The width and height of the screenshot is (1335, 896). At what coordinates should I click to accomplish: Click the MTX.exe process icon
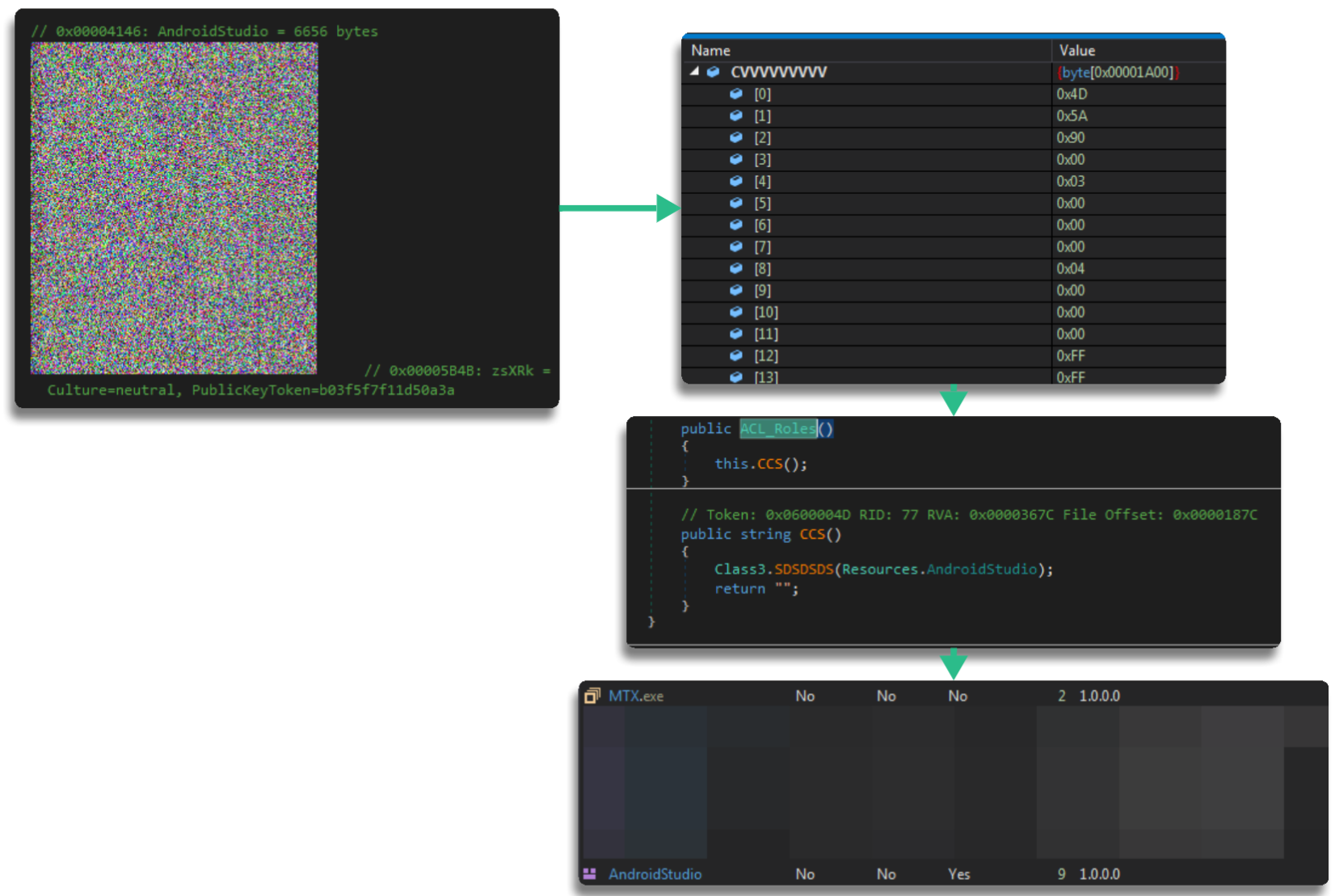(x=592, y=696)
